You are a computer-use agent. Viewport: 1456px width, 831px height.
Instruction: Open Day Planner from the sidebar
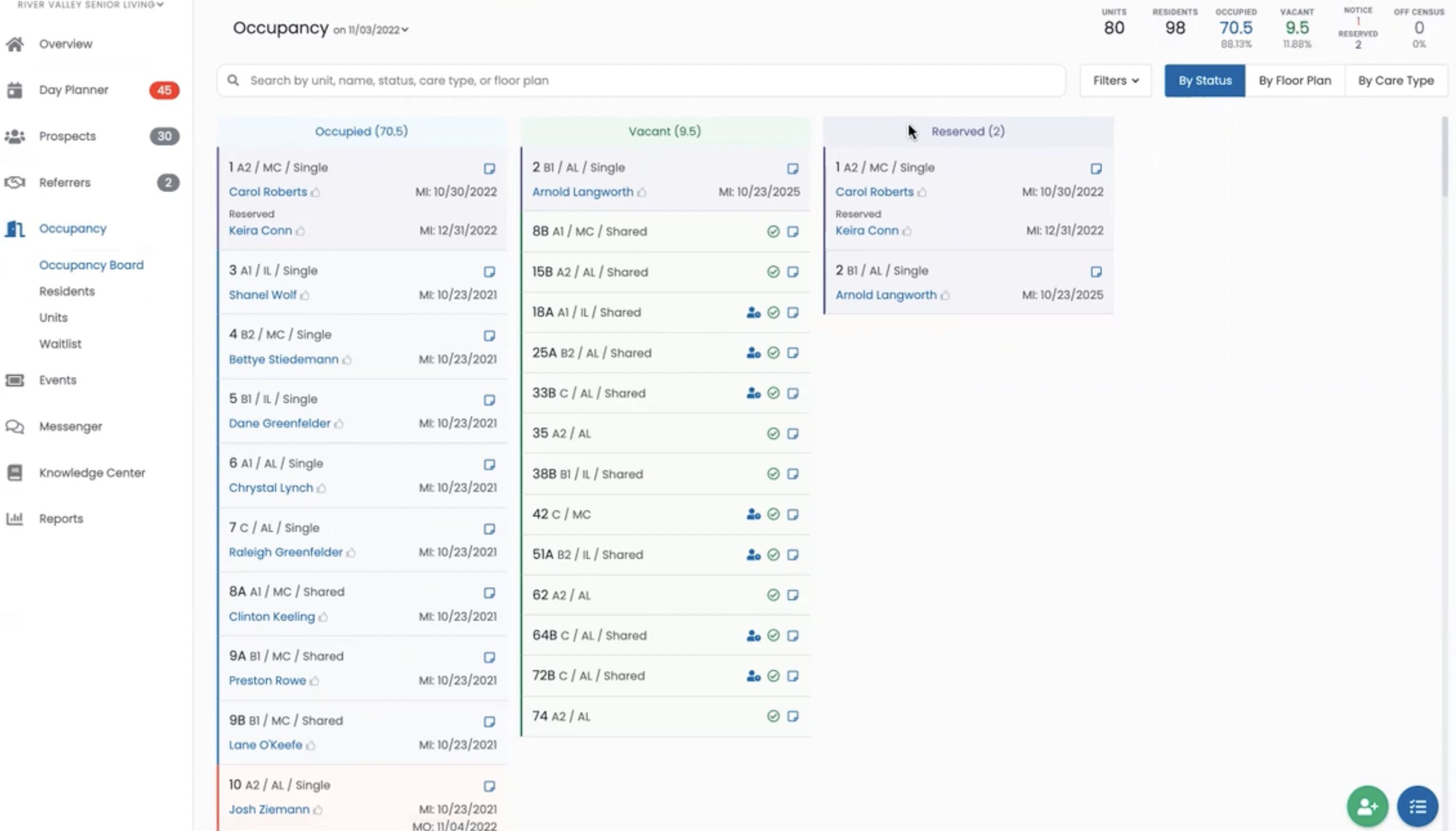coord(74,90)
